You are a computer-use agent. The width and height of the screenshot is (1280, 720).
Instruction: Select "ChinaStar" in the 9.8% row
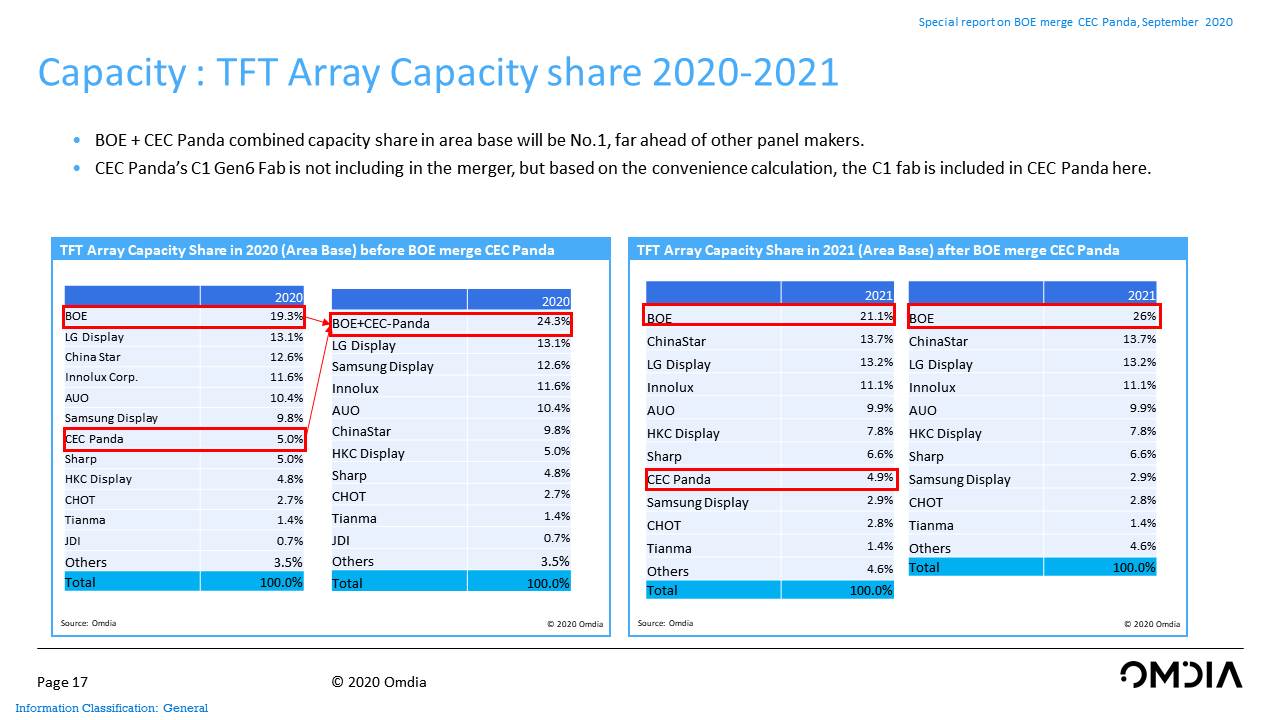361,432
